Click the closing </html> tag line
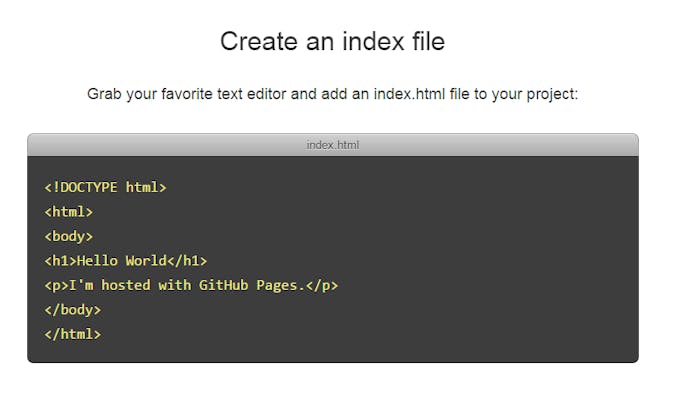680x399 pixels. coord(72,334)
